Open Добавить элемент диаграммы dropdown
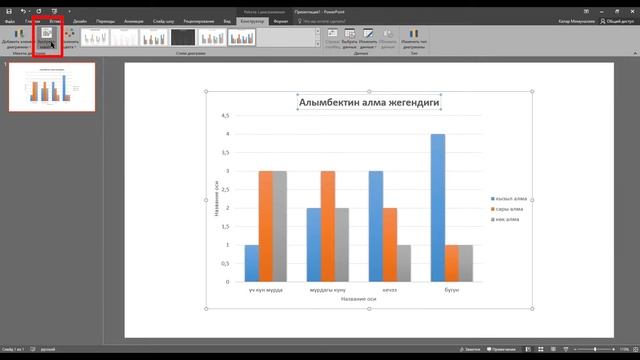The width and height of the screenshot is (640, 360). (x=18, y=39)
